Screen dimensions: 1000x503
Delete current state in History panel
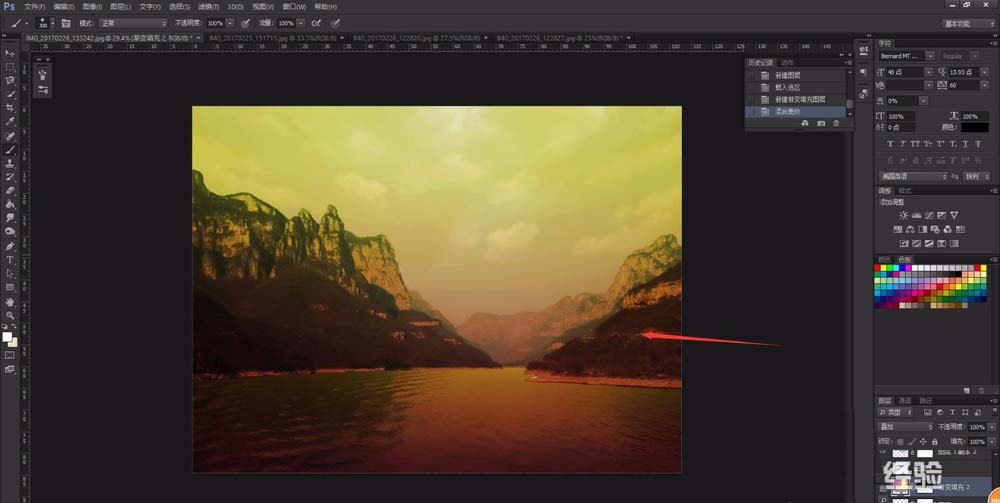(x=836, y=123)
